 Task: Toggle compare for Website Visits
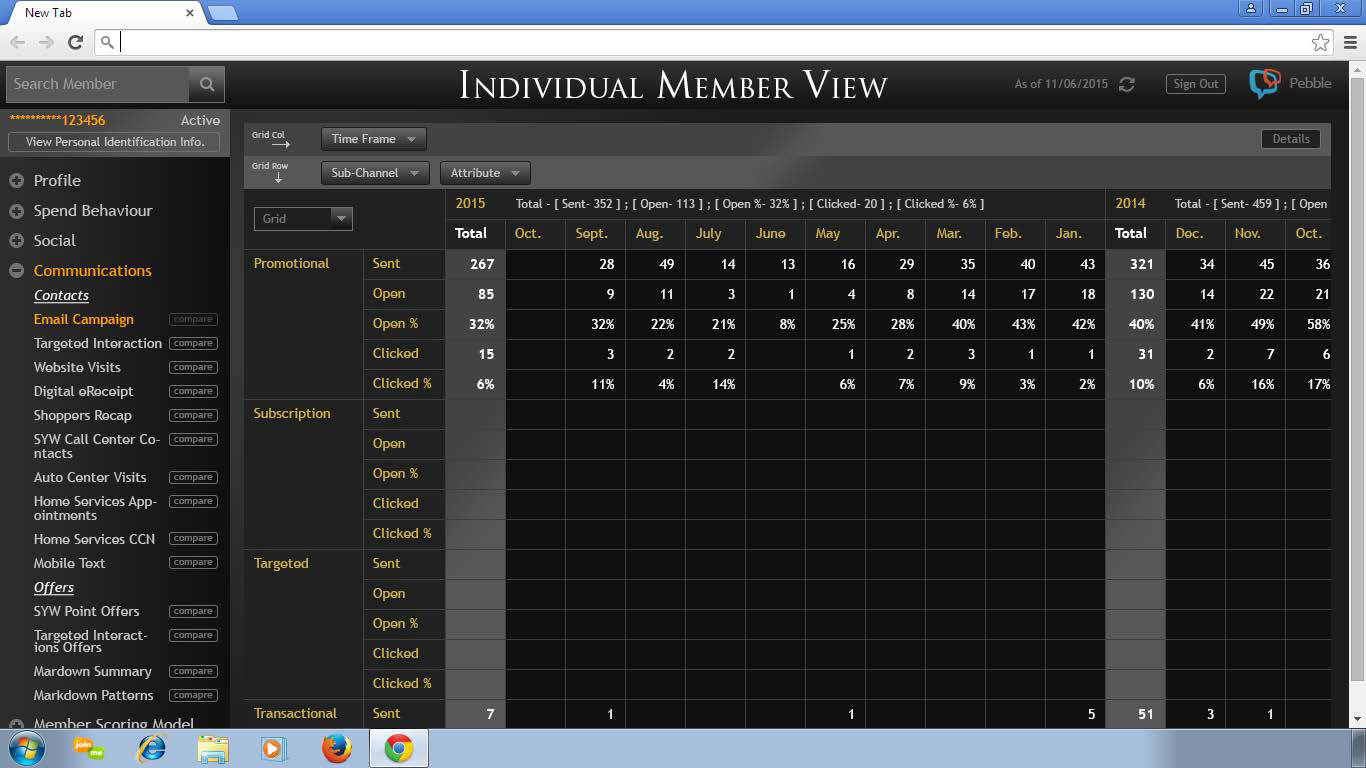click(193, 367)
